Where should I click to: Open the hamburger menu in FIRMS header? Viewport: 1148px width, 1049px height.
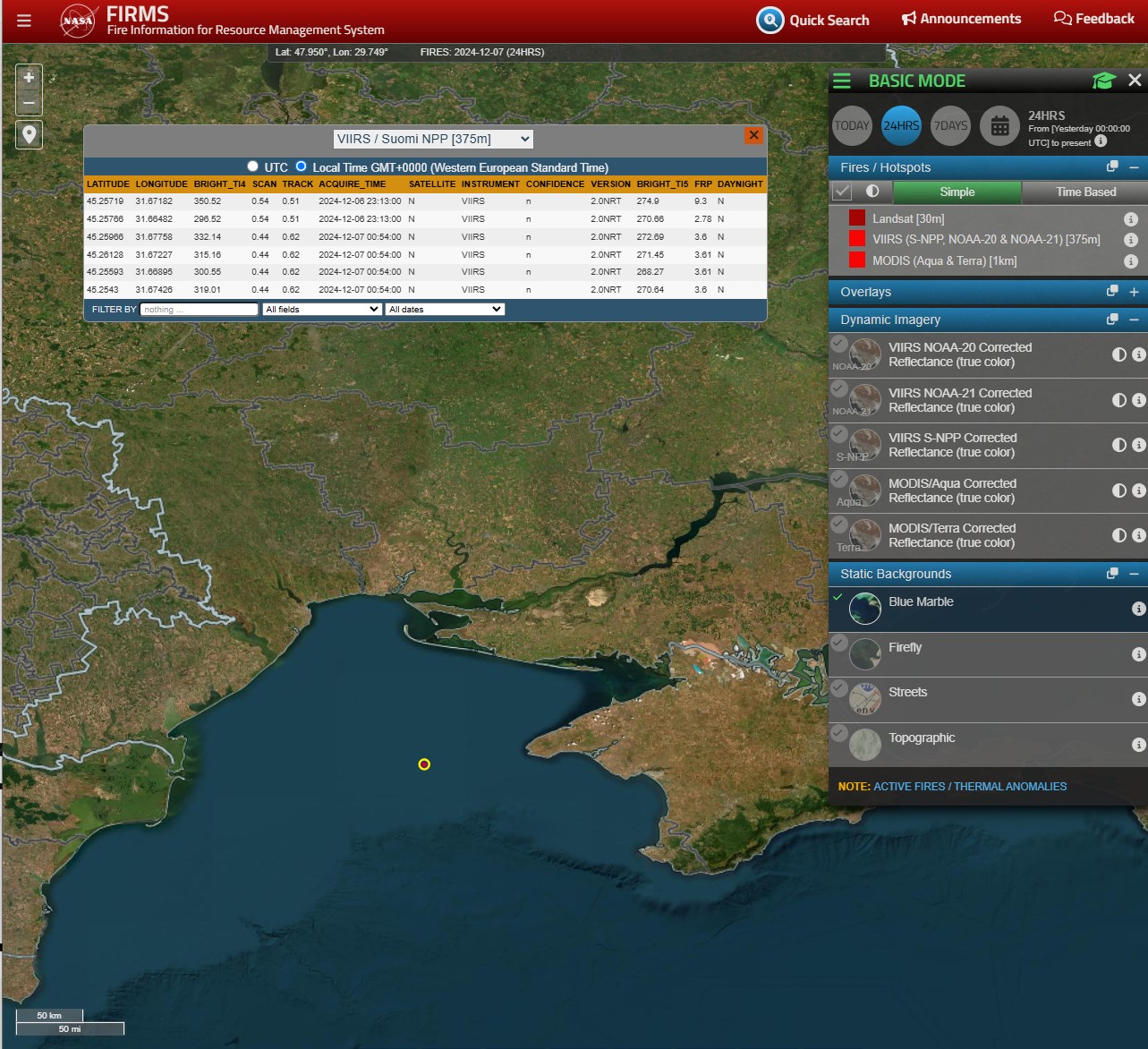click(24, 20)
